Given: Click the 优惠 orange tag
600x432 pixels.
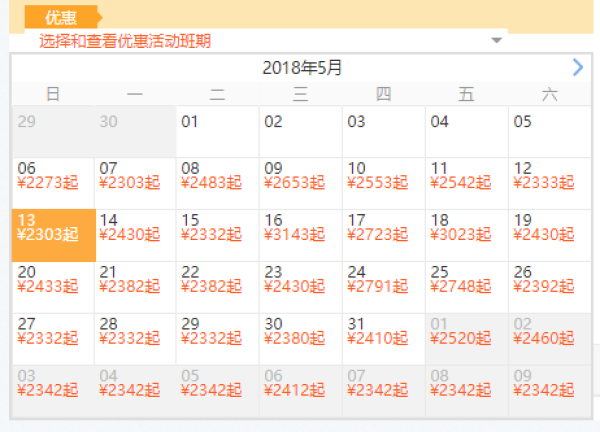Looking at the screenshot, I should [x=62, y=18].
